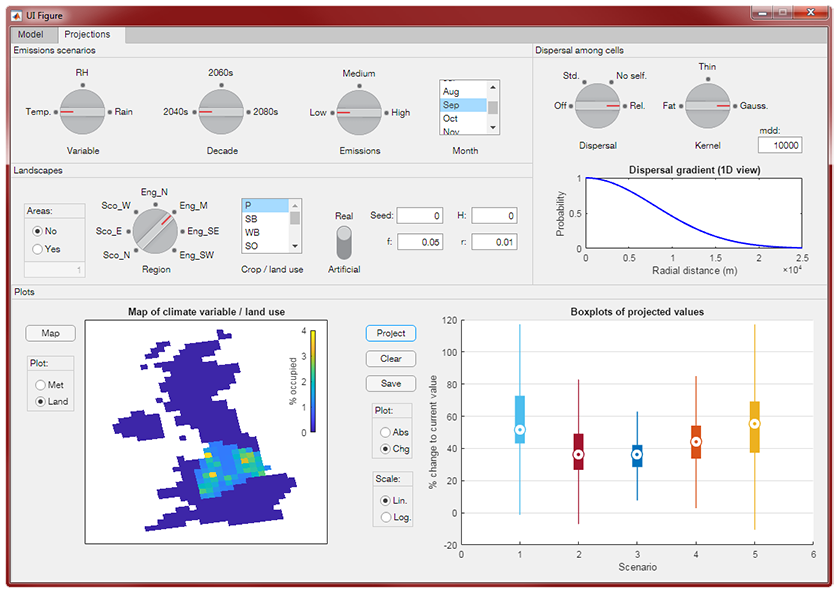
Task: Set Emissions knob to Medium
Action: click(359, 73)
